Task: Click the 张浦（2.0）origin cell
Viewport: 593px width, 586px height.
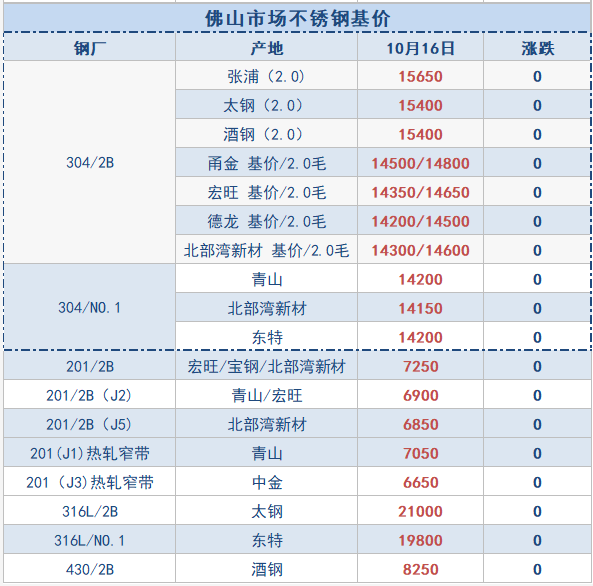Action: [x=267, y=76]
